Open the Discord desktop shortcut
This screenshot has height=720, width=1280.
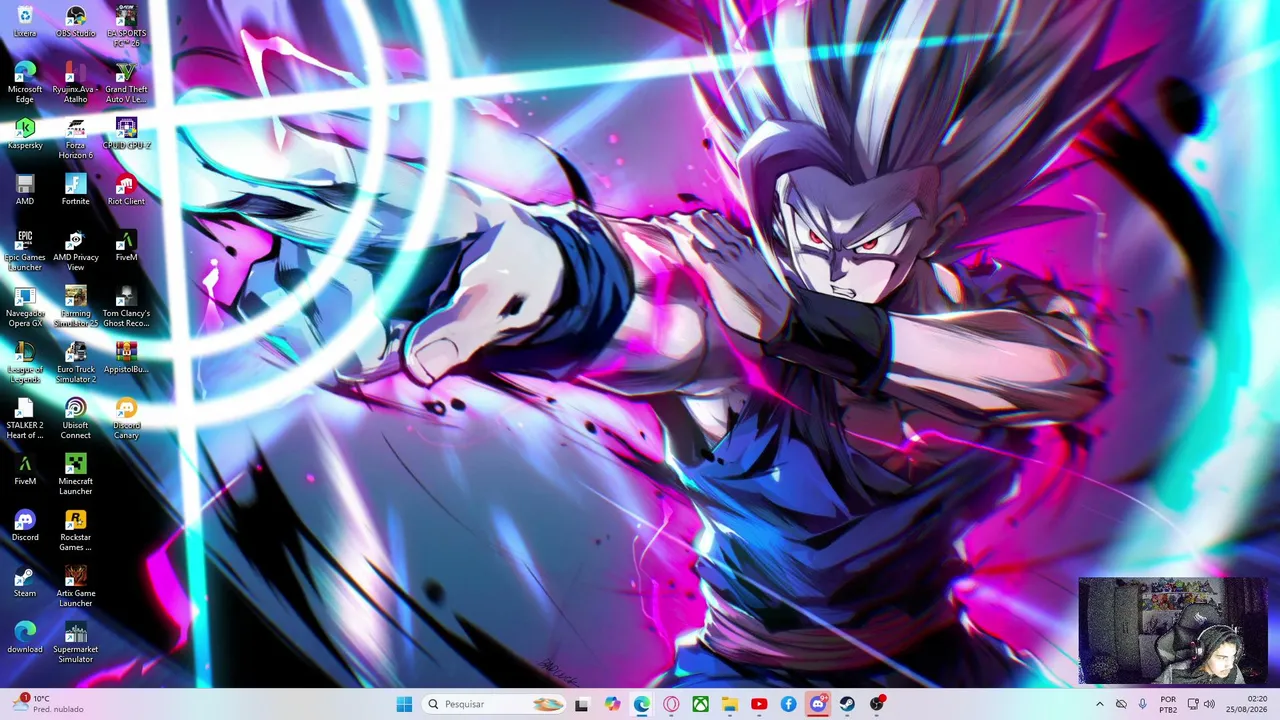point(25,526)
